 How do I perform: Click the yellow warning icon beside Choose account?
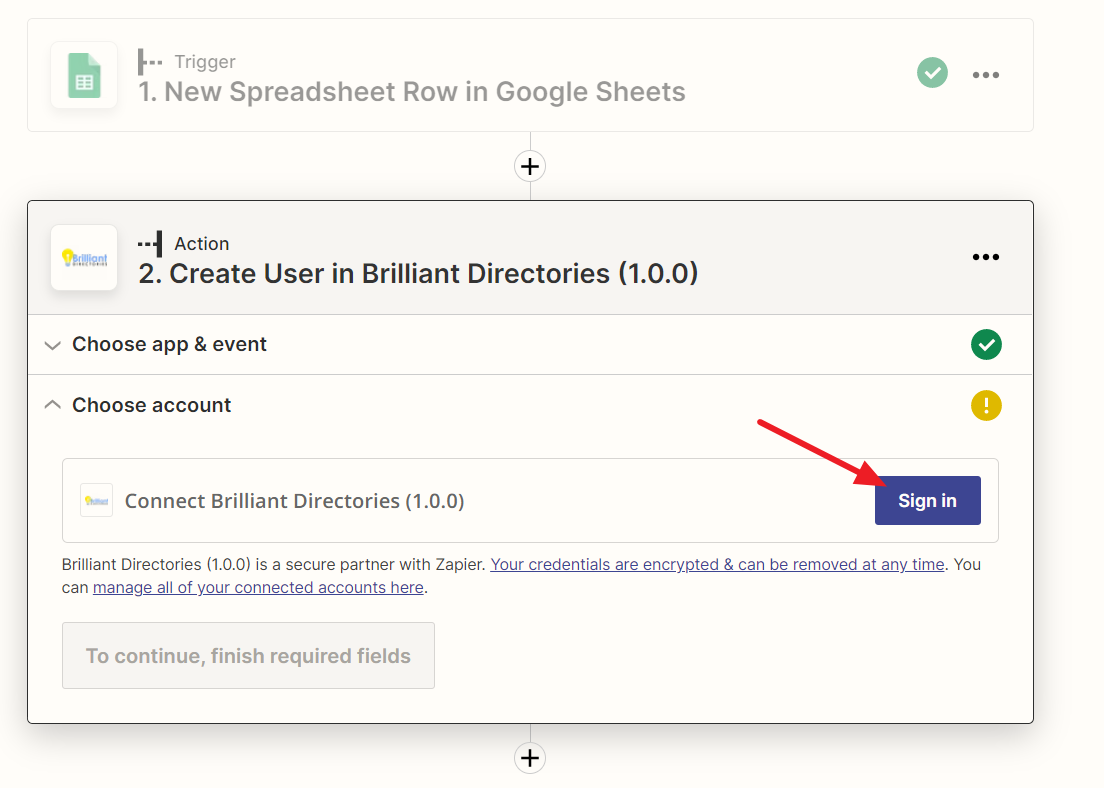point(986,406)
